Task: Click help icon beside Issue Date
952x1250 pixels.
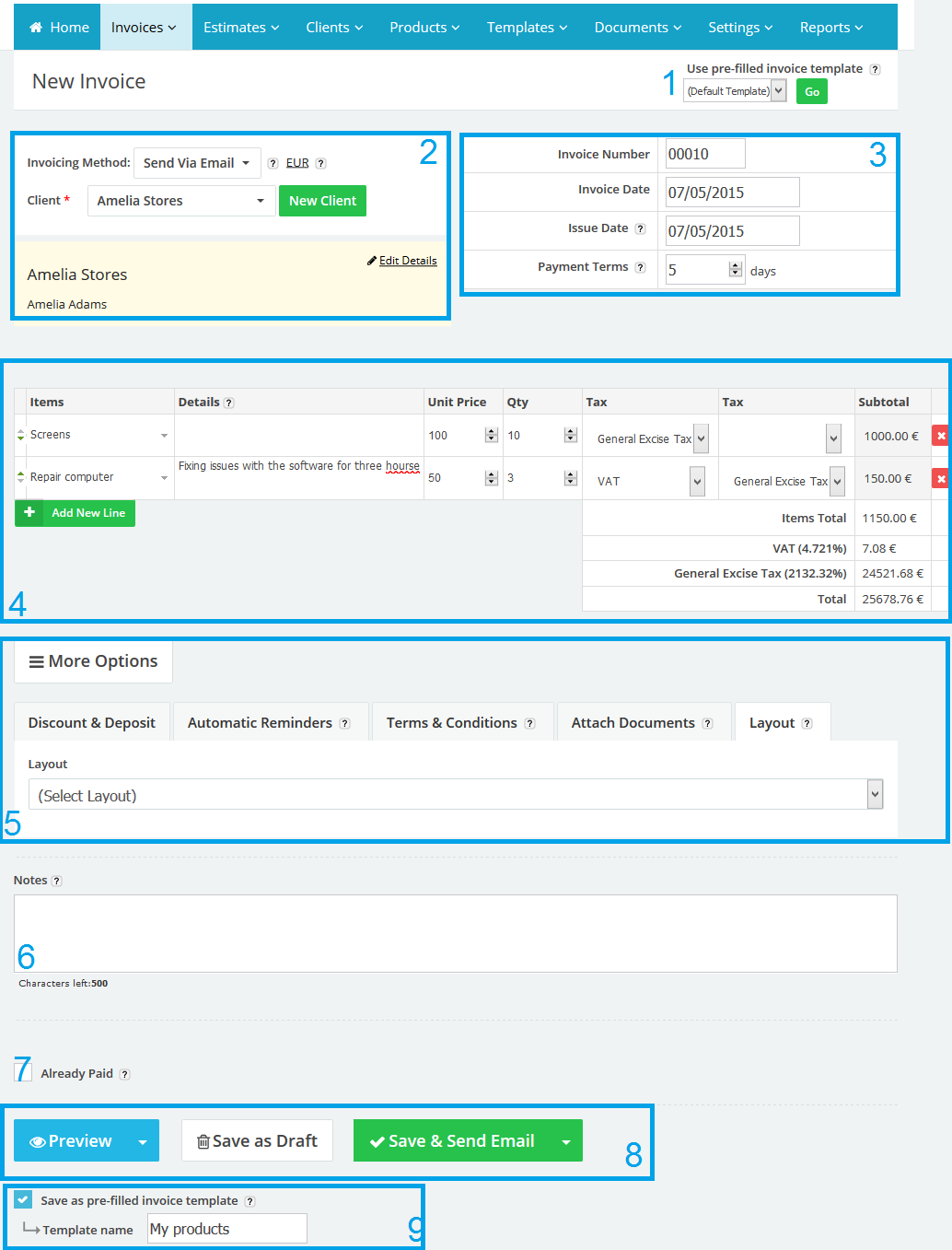Action: (x=640, y=228)
